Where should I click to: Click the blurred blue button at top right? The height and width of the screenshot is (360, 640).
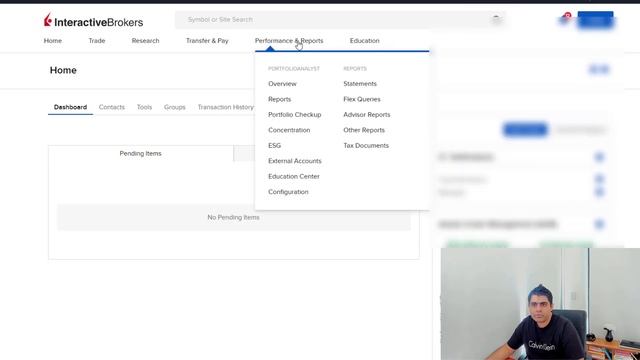coord(596,20)
